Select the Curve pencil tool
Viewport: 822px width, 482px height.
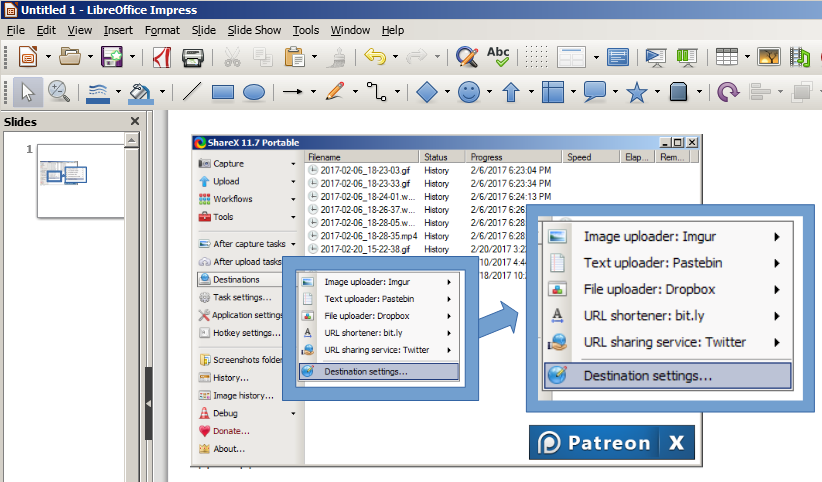[x=334, y=92]
